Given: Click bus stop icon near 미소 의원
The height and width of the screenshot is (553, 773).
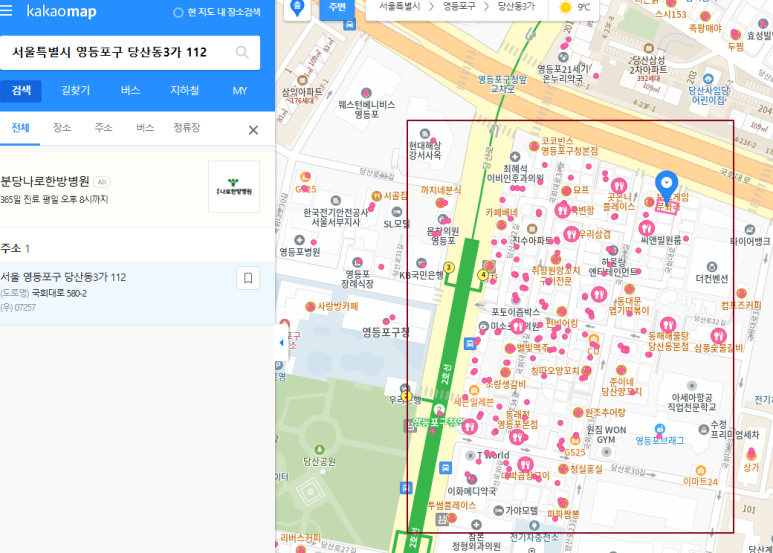Looking at the screenshot, I should point(470,344).
